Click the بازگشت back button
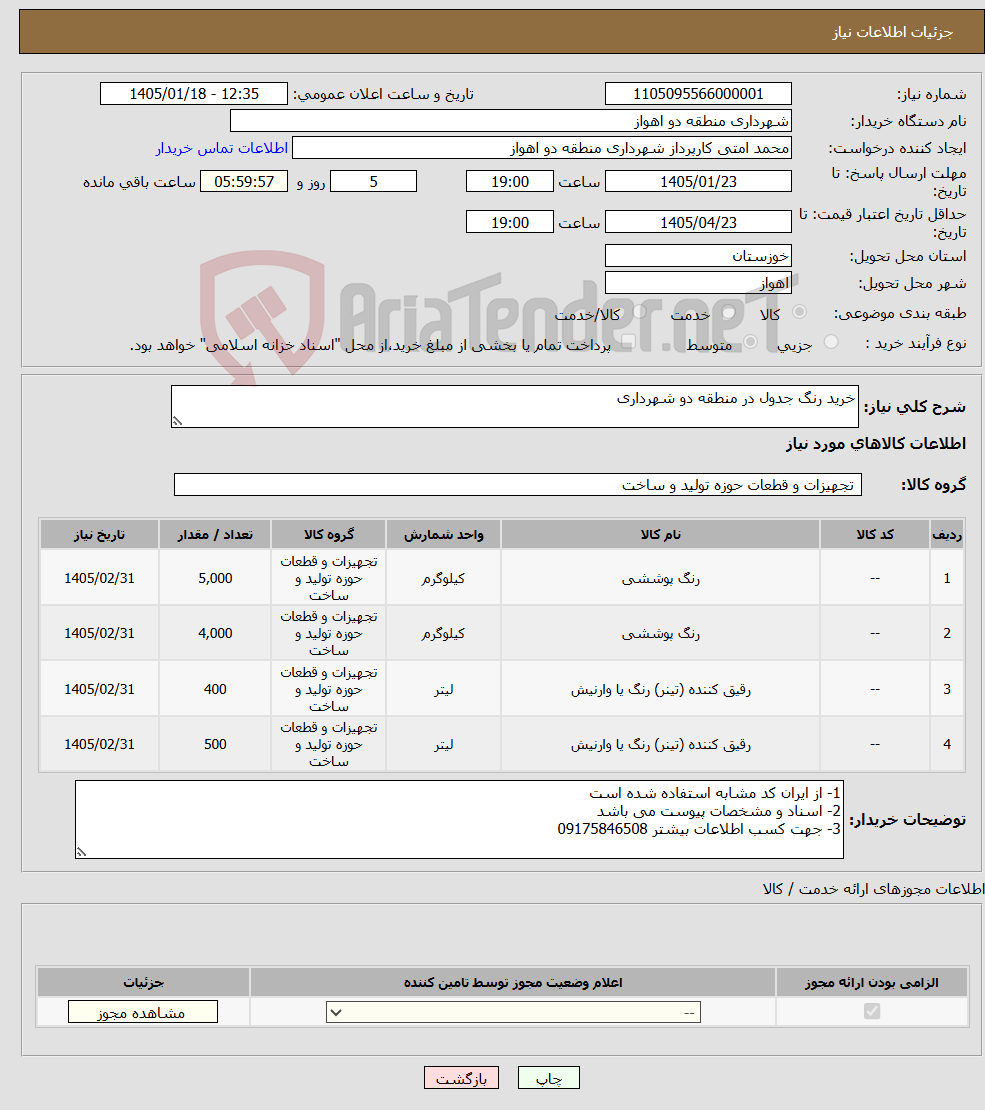Image resolution: width=985 pixels, height=1110 pixels. pos(461,1078)
